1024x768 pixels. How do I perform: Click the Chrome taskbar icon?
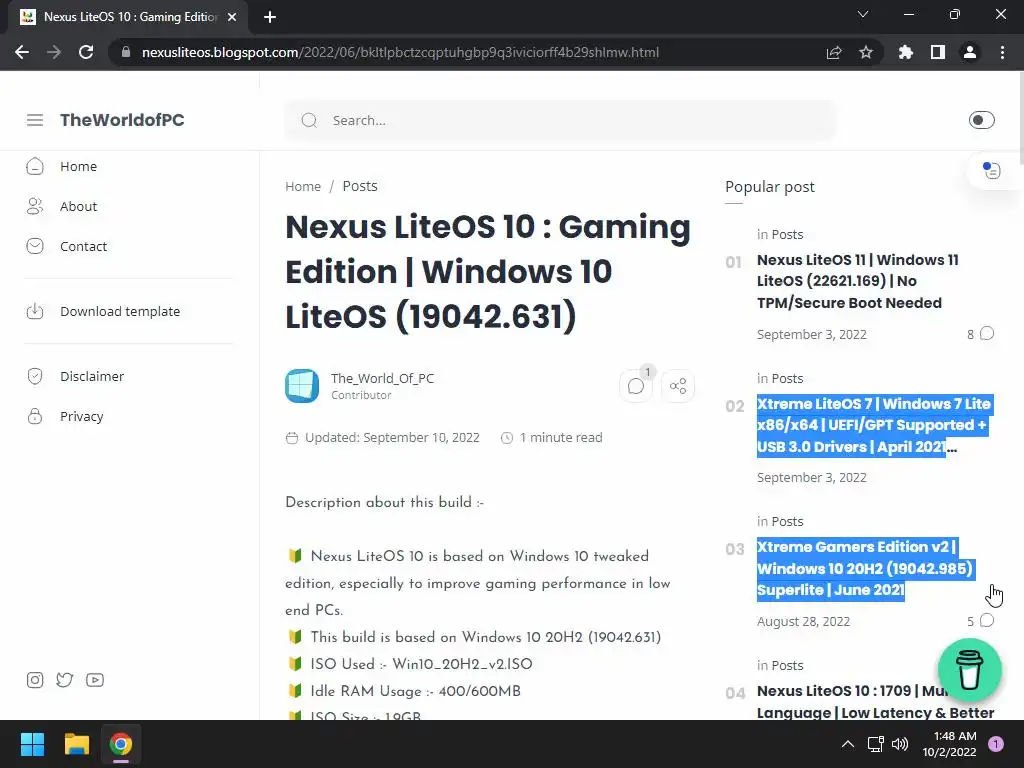tap(121, 744)
